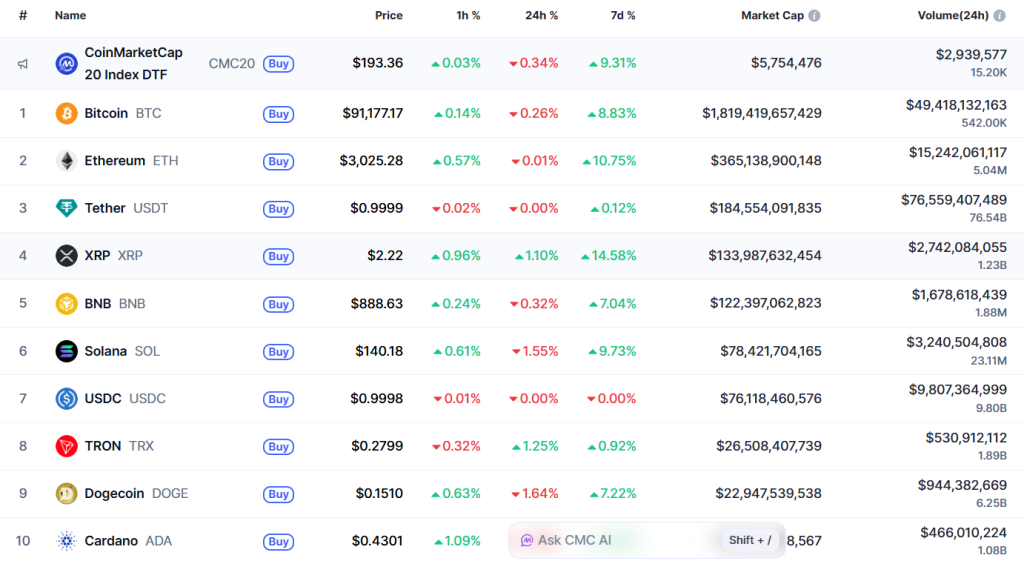The height and width of the screenshot is (561, 1024).
Task: Click the Volume(24h) info icon
Action: 1001,16
